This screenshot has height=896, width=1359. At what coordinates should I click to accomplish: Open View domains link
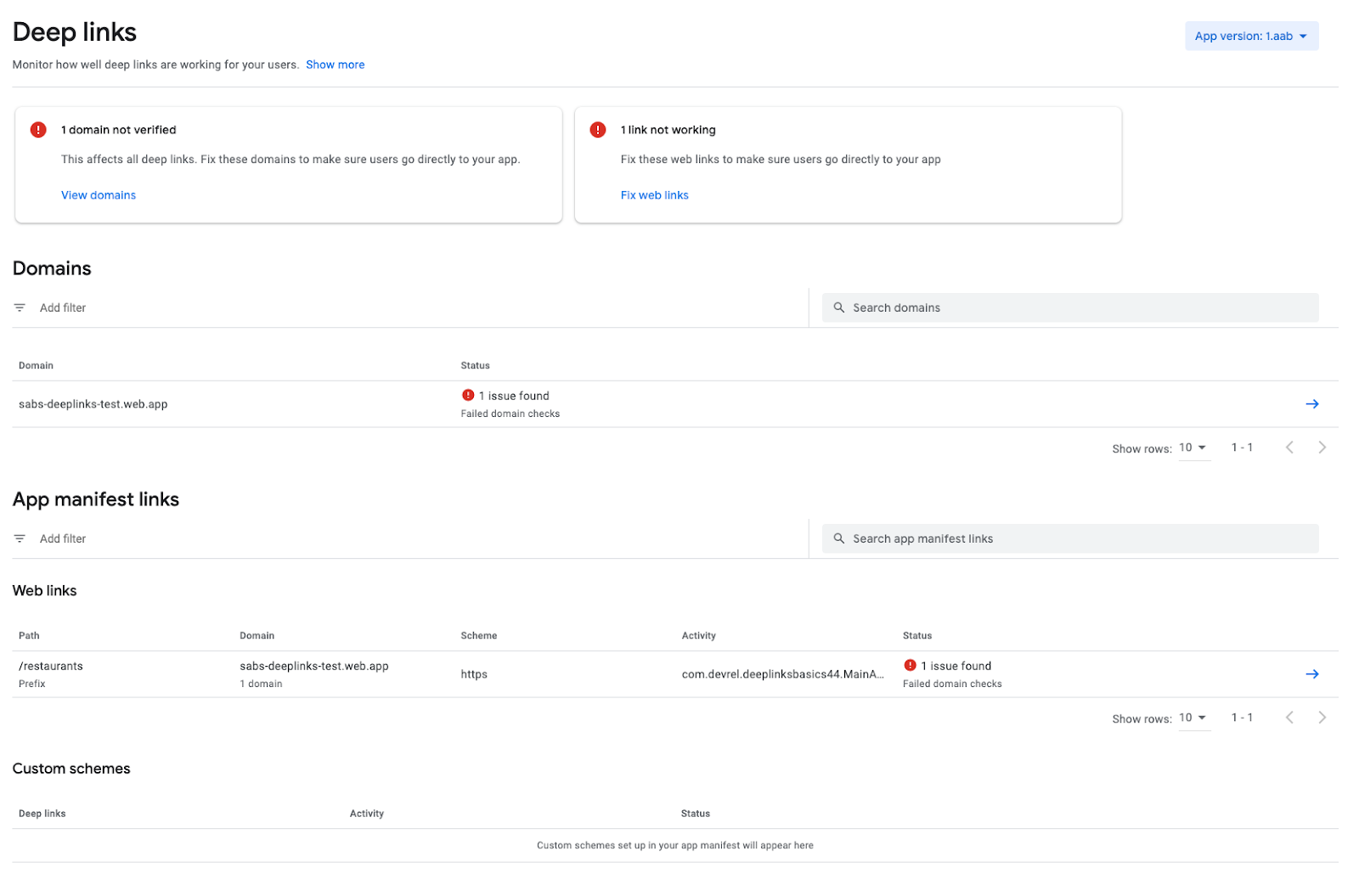[98, 194]
